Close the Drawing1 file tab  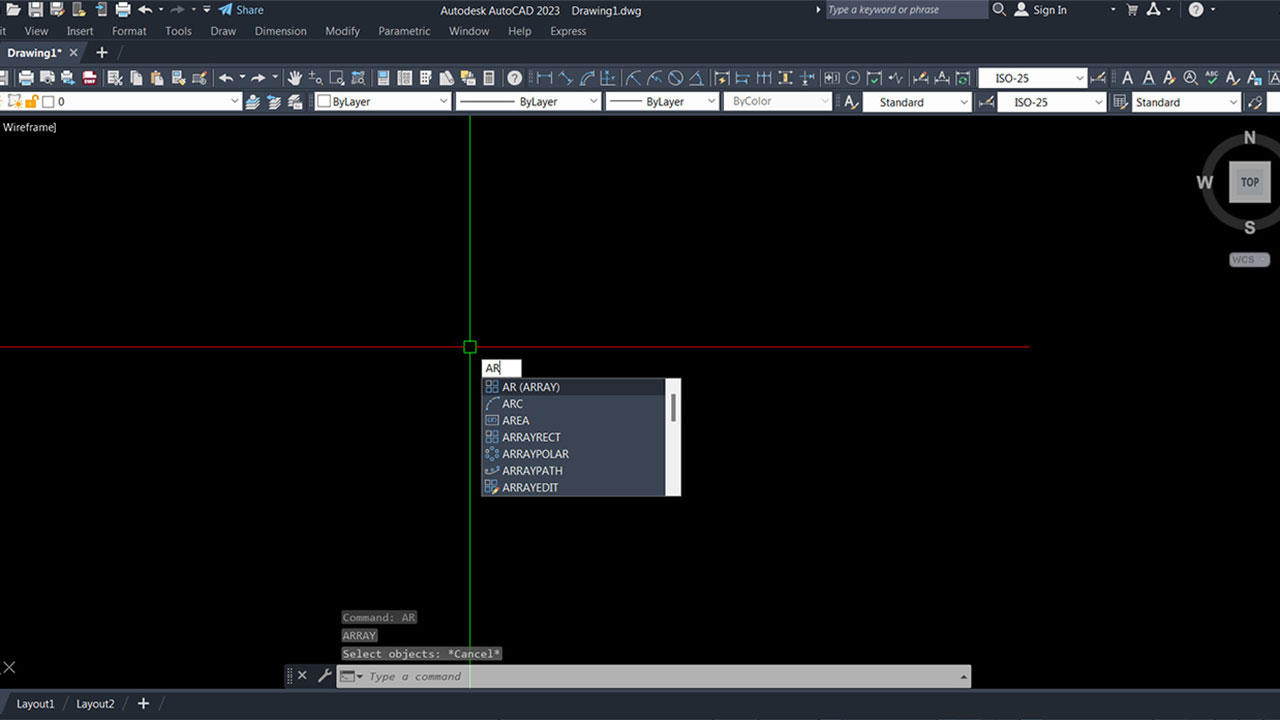tap(73, 53)
